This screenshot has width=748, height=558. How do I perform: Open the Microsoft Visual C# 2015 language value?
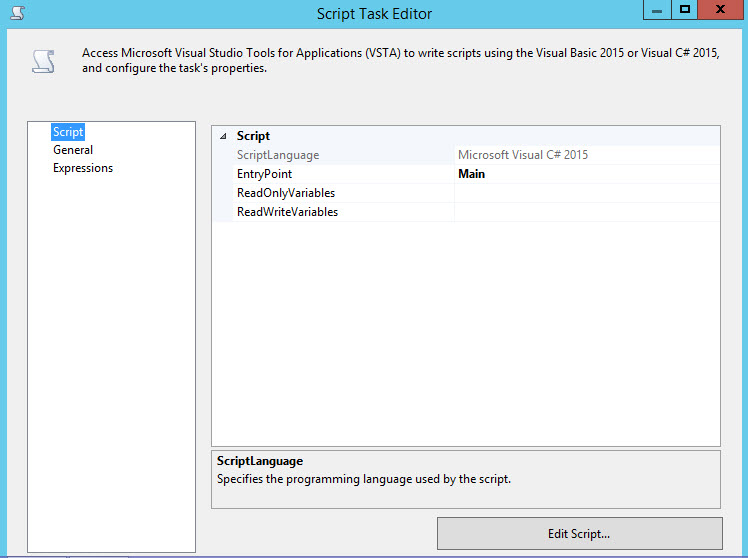[x=587, y=155]
